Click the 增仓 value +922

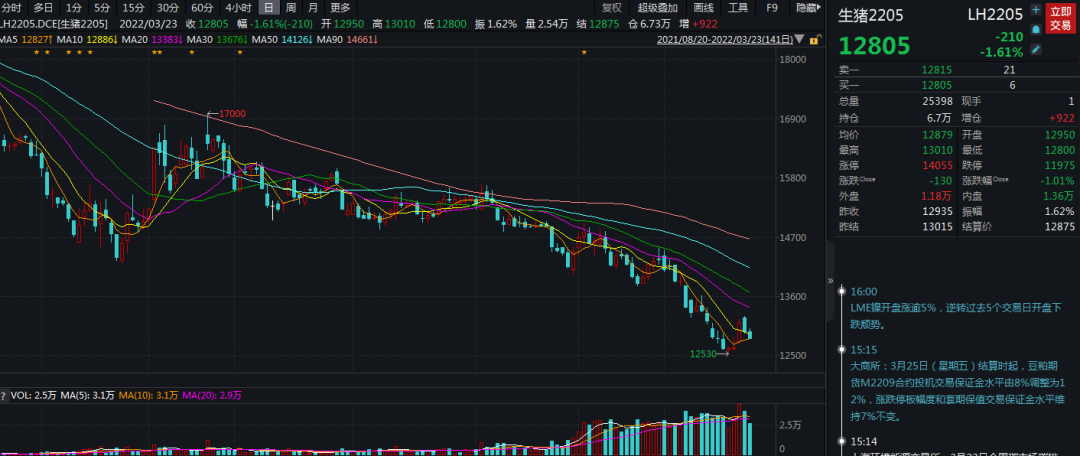click(1061, 118)
